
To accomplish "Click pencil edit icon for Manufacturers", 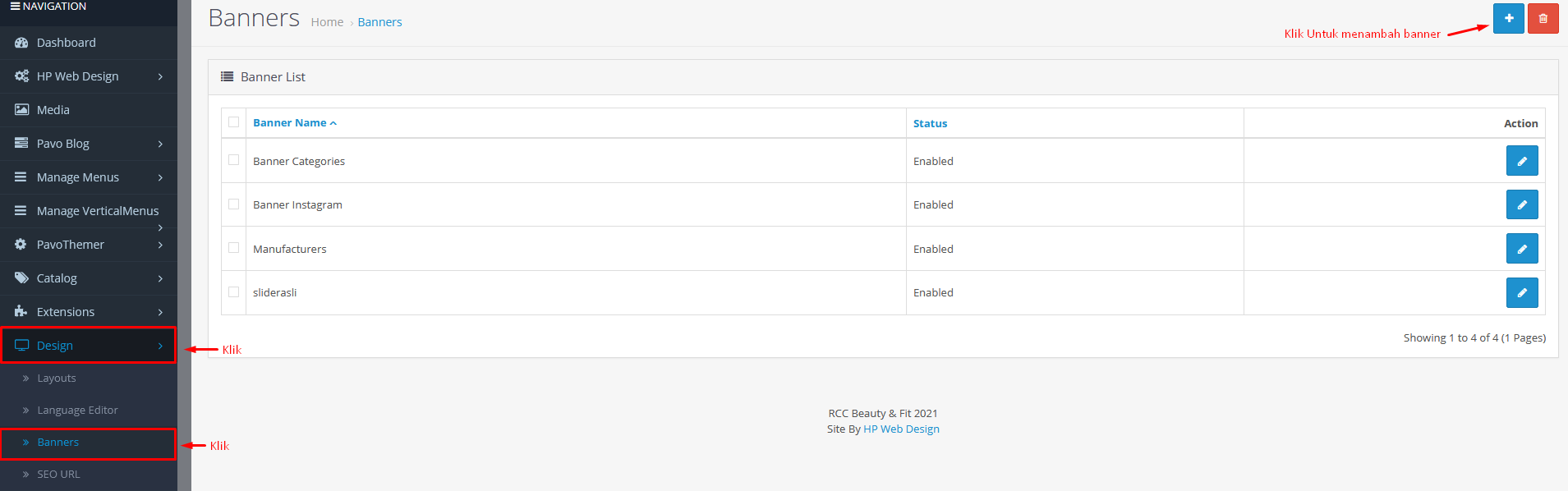I will pyautogui.click(x=1521, y=249).
